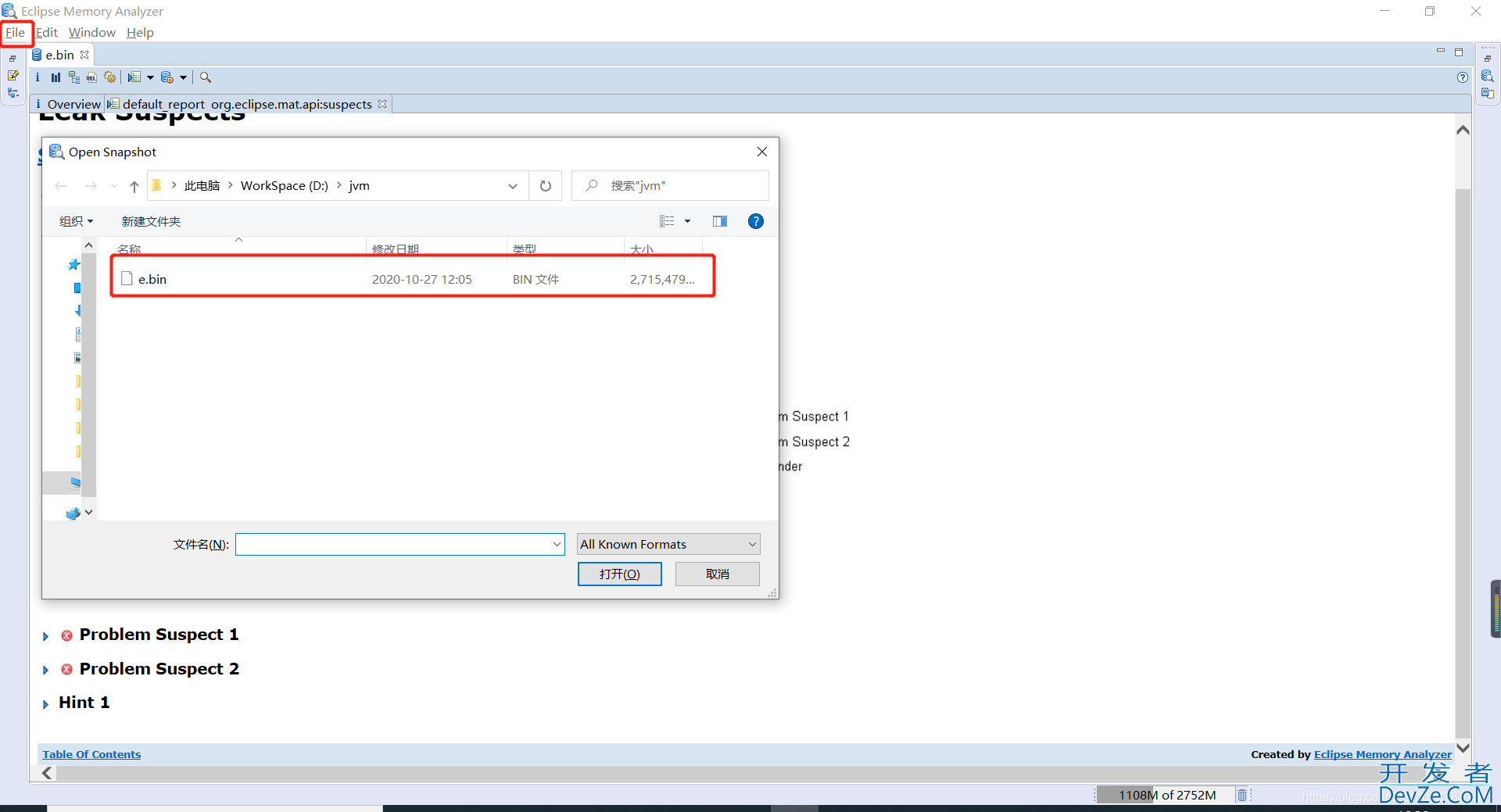The image size is (1501, 812).
Task: Open the OQL query editor icon
Action: [x=92, y=77]
